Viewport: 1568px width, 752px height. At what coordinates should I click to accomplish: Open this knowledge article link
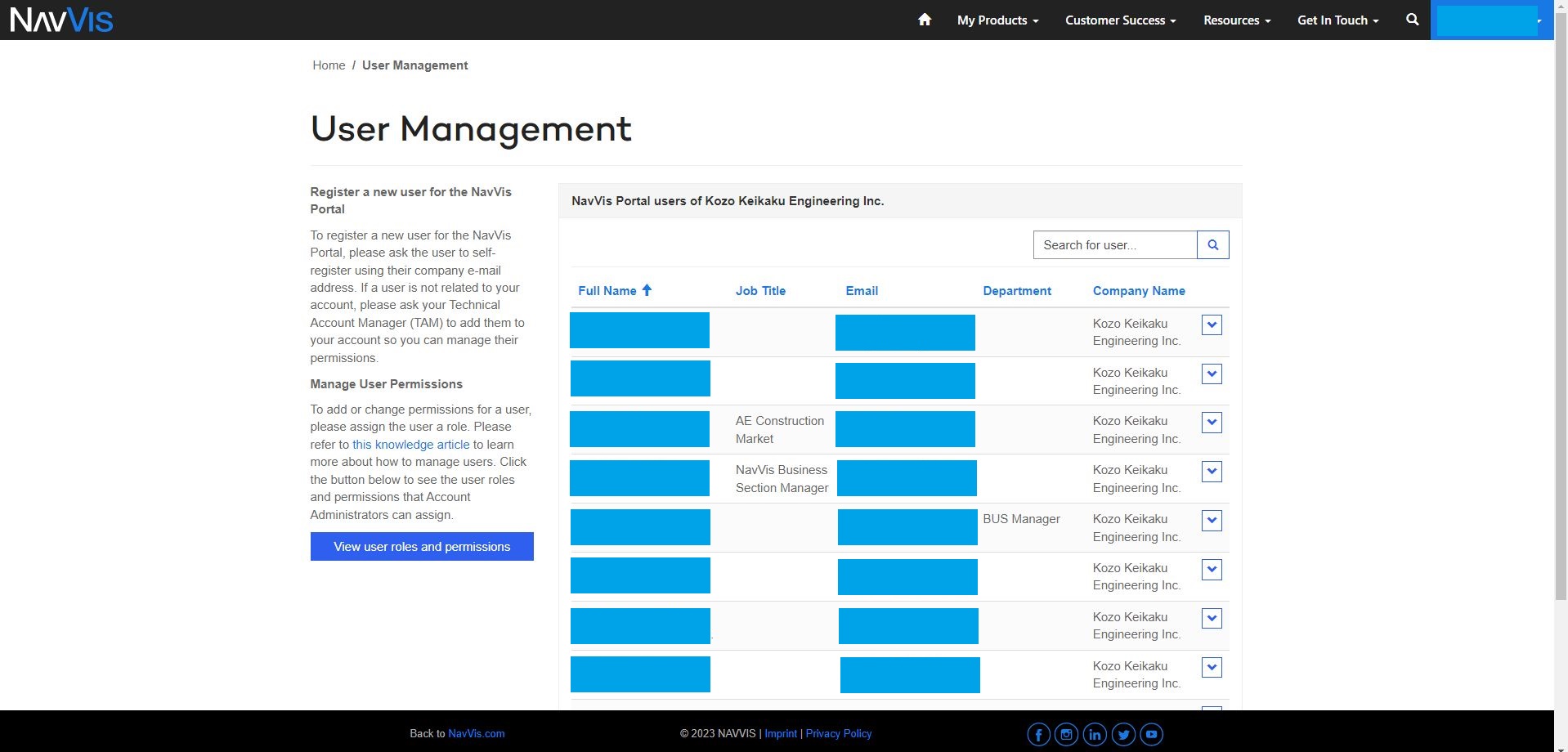pos(410,444)
